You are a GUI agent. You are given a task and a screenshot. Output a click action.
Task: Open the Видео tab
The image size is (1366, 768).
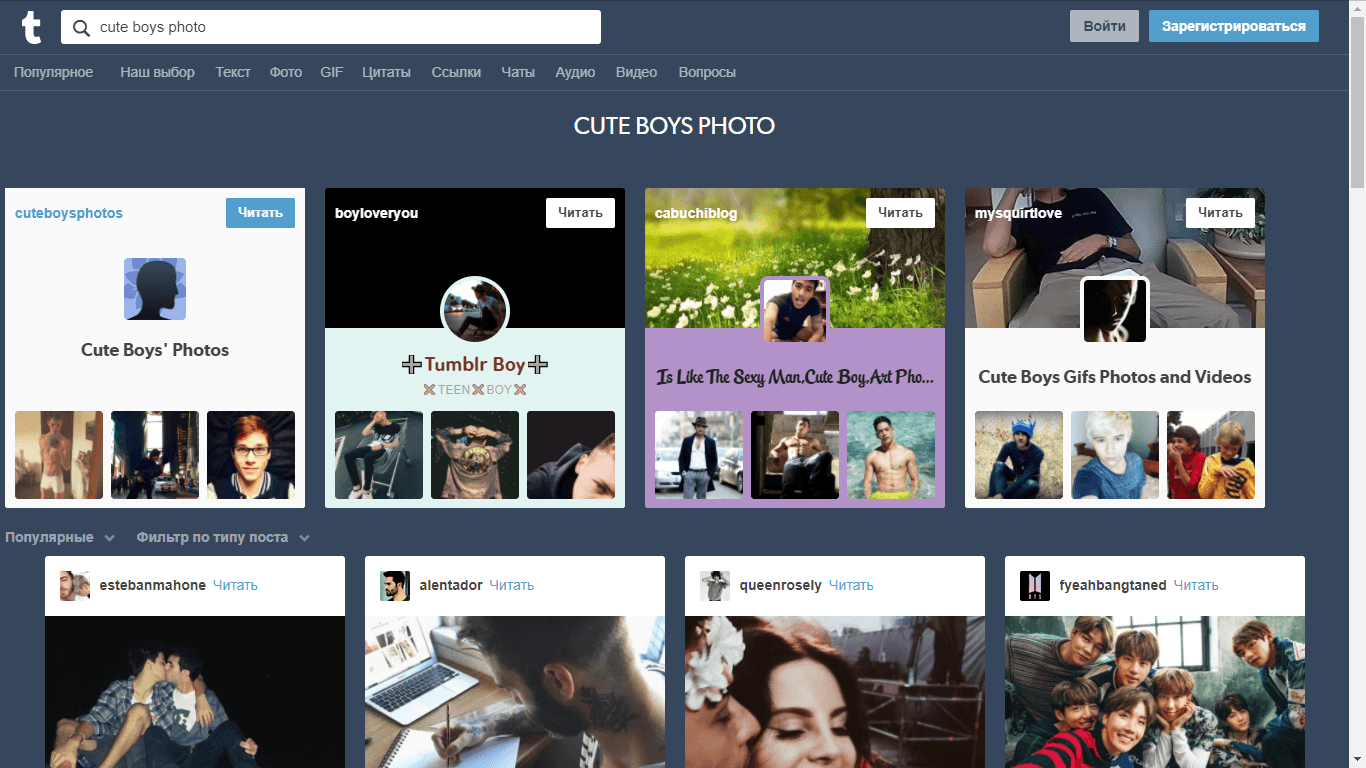pos(637,72)
